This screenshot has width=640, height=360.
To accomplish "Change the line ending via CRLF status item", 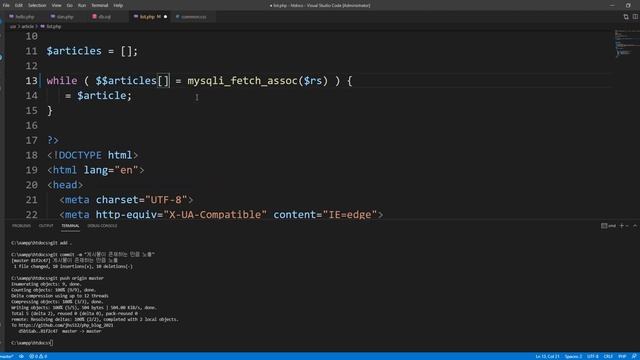I will click(x=608, y=356).
